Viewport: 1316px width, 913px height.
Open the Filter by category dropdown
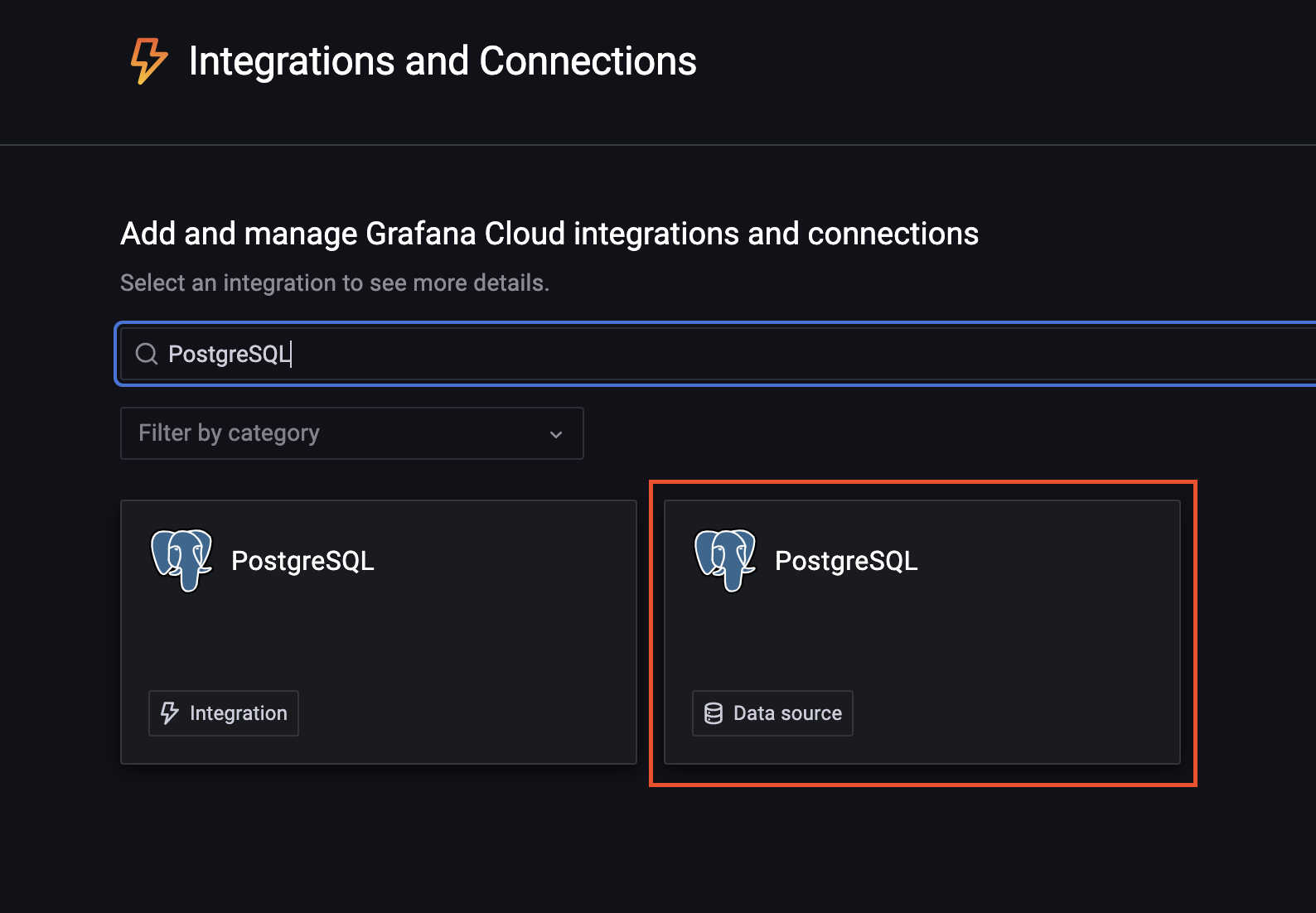pyautogui.click(x=352, y=433)
